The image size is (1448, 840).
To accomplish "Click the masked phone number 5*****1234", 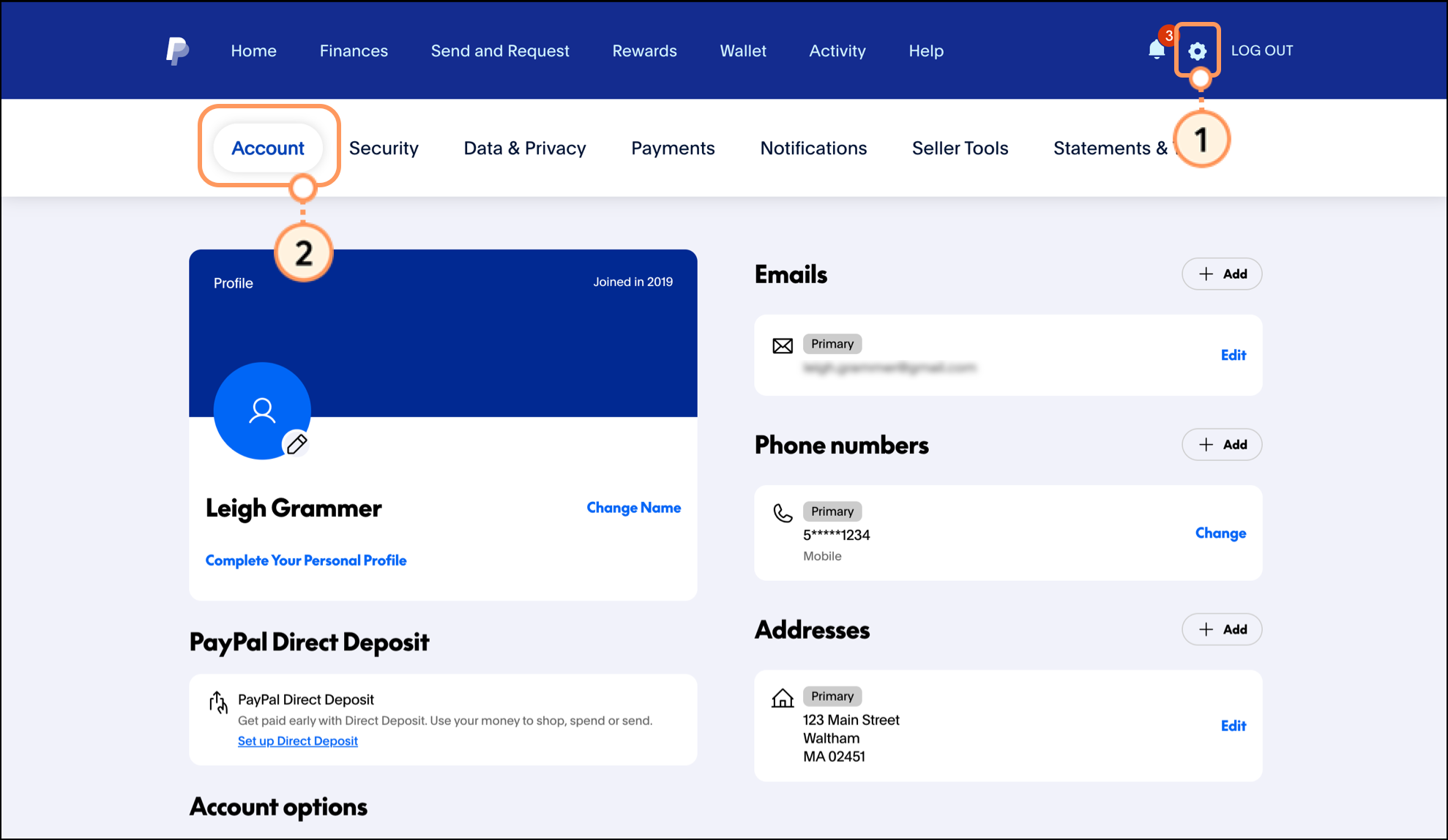I will [837, 535].
